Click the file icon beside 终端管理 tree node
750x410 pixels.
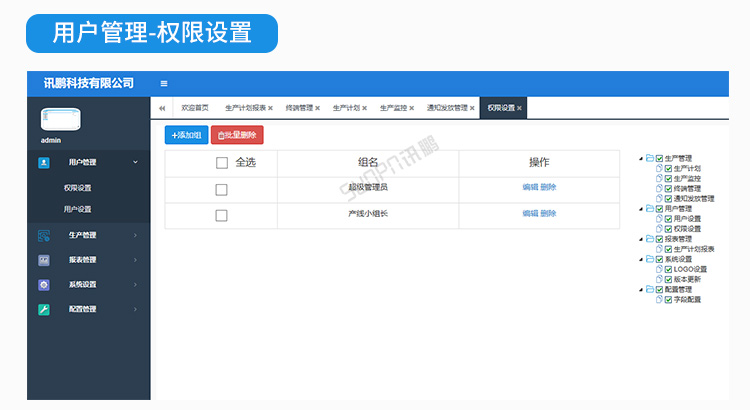tap(659, 188)
